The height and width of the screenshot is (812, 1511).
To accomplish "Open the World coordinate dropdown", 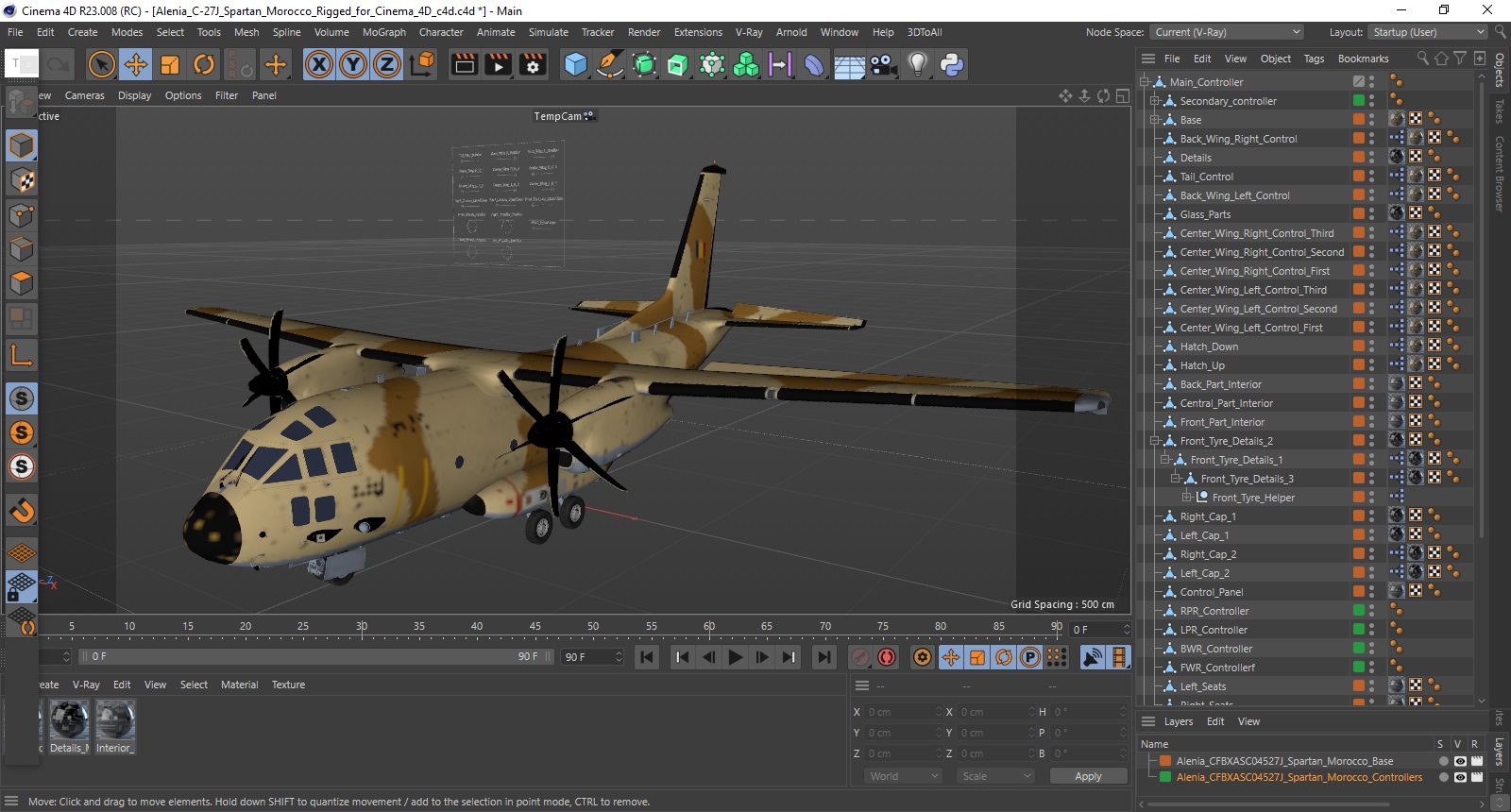I will pos(904,776).
